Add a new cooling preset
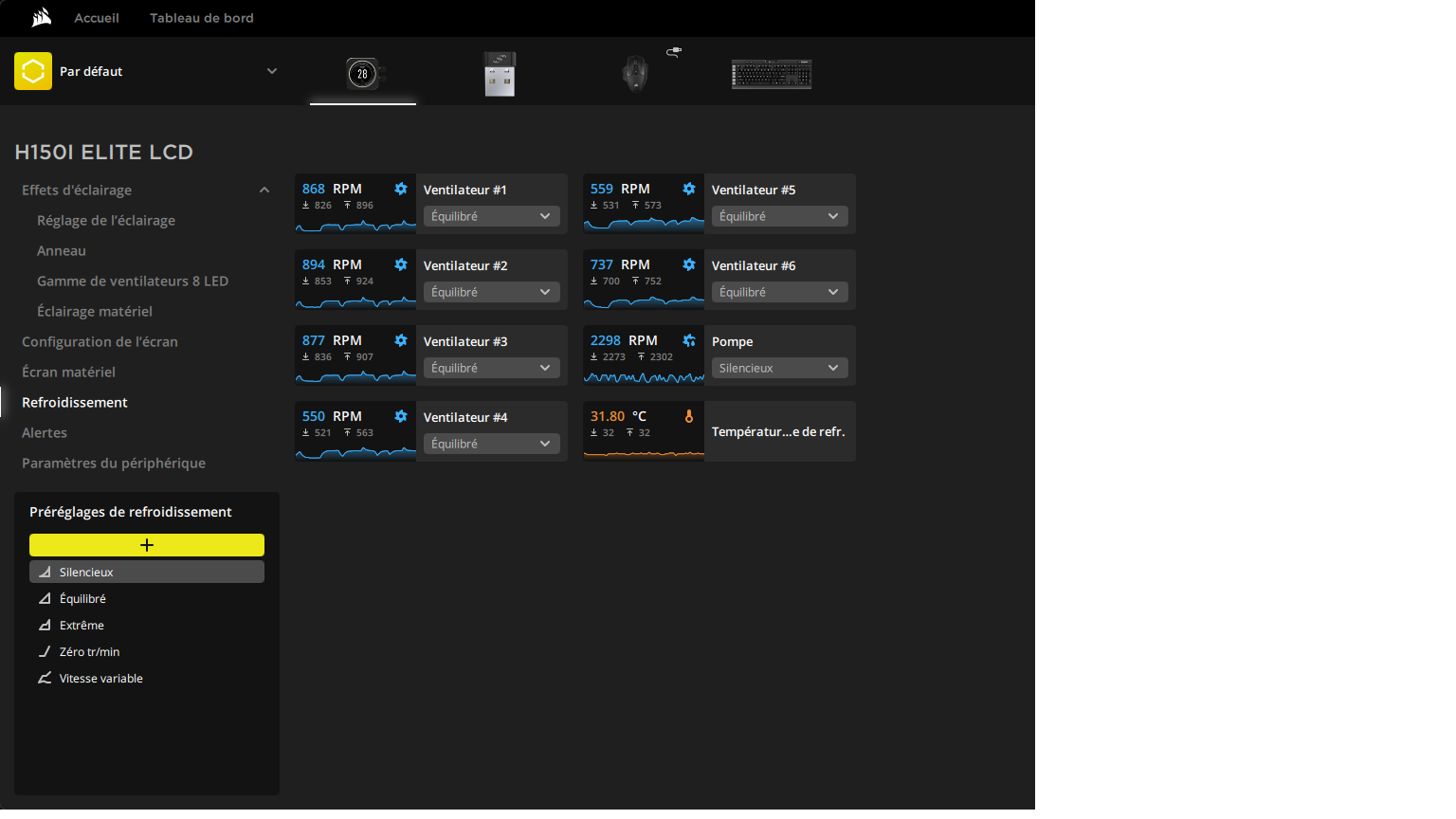This screenshot has width=1456, height=819. [x=147, y=545]
